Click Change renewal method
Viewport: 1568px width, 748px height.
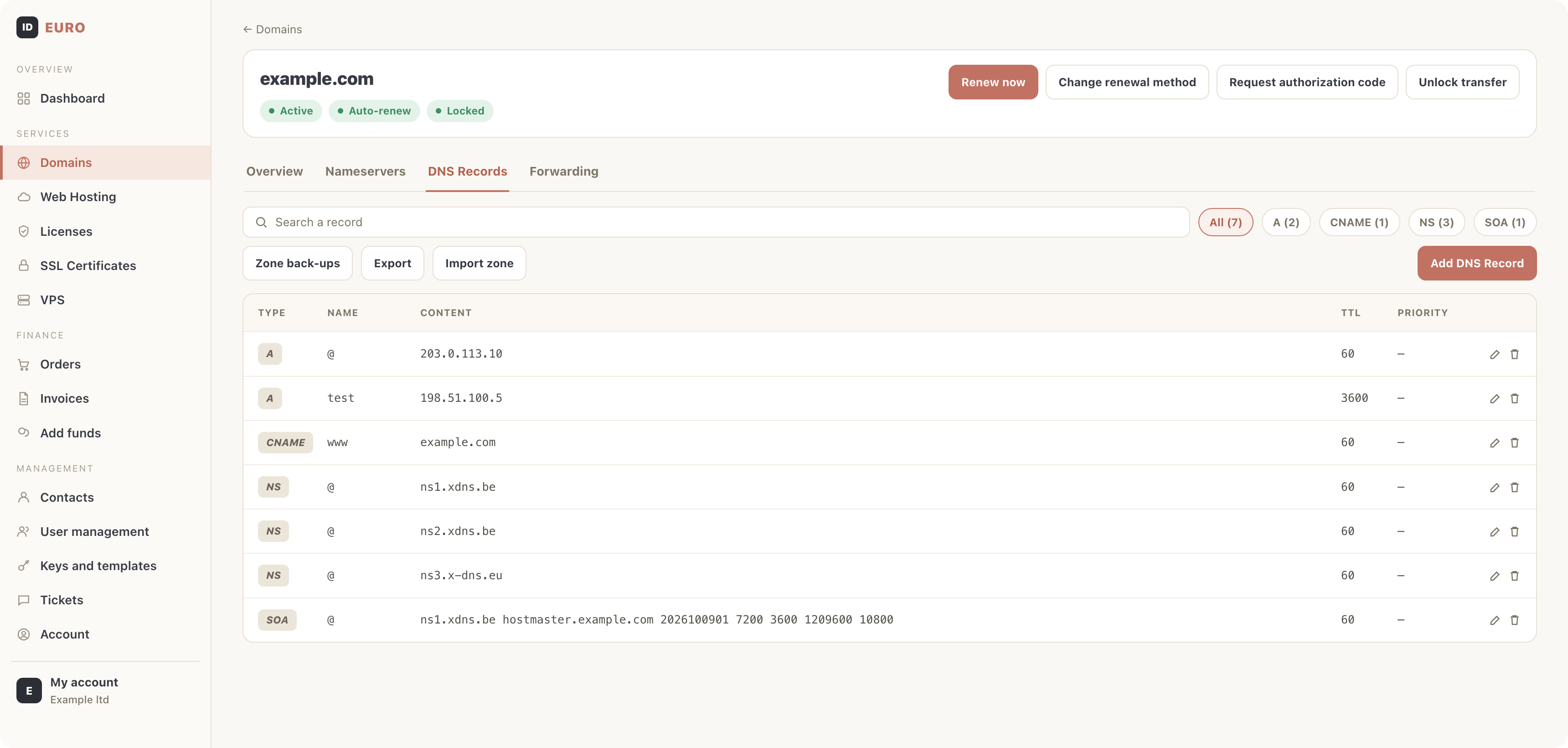click(1127, 82)
